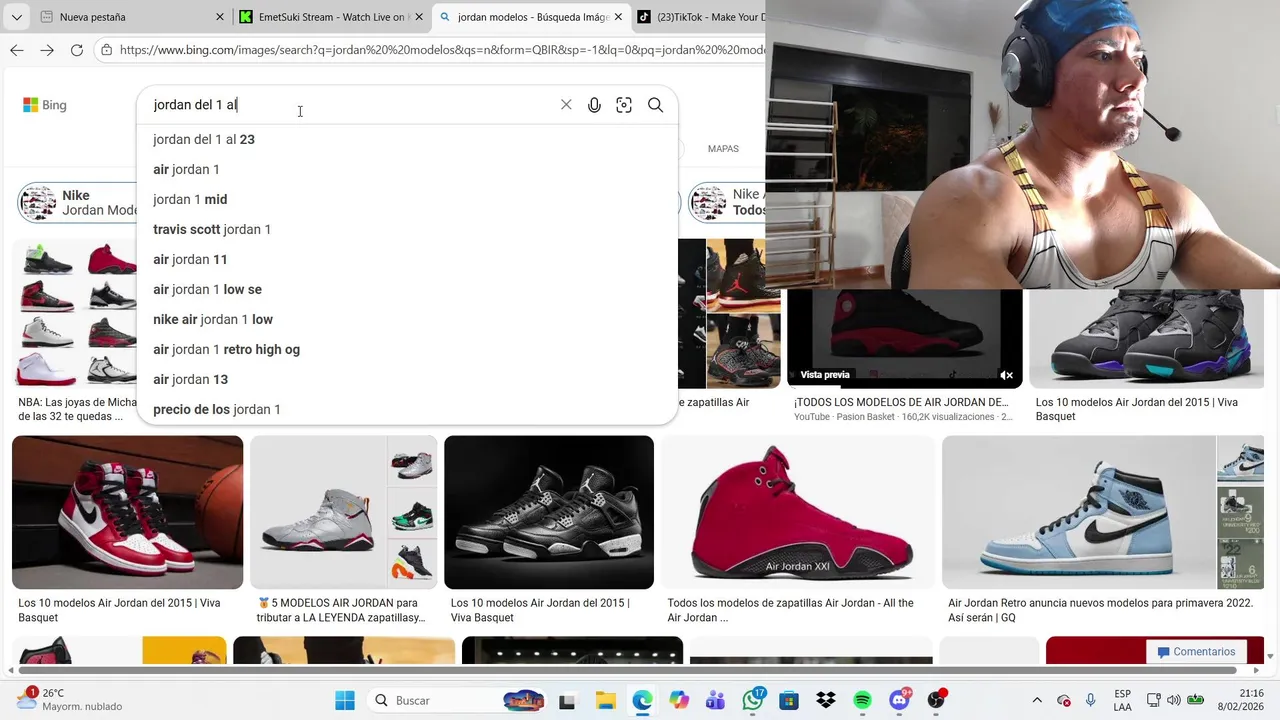Open the red Air Jordan XXI image
The width and height of the screenshot is (1280, 720).
tap(798, 512)
